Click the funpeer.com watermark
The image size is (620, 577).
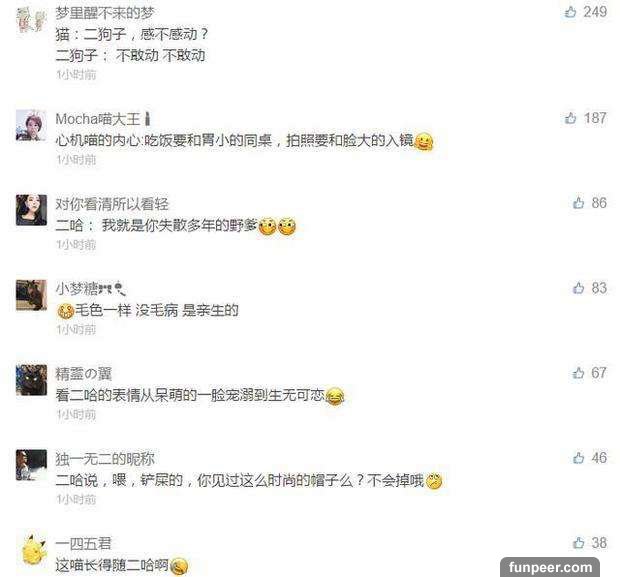point(550,568)
